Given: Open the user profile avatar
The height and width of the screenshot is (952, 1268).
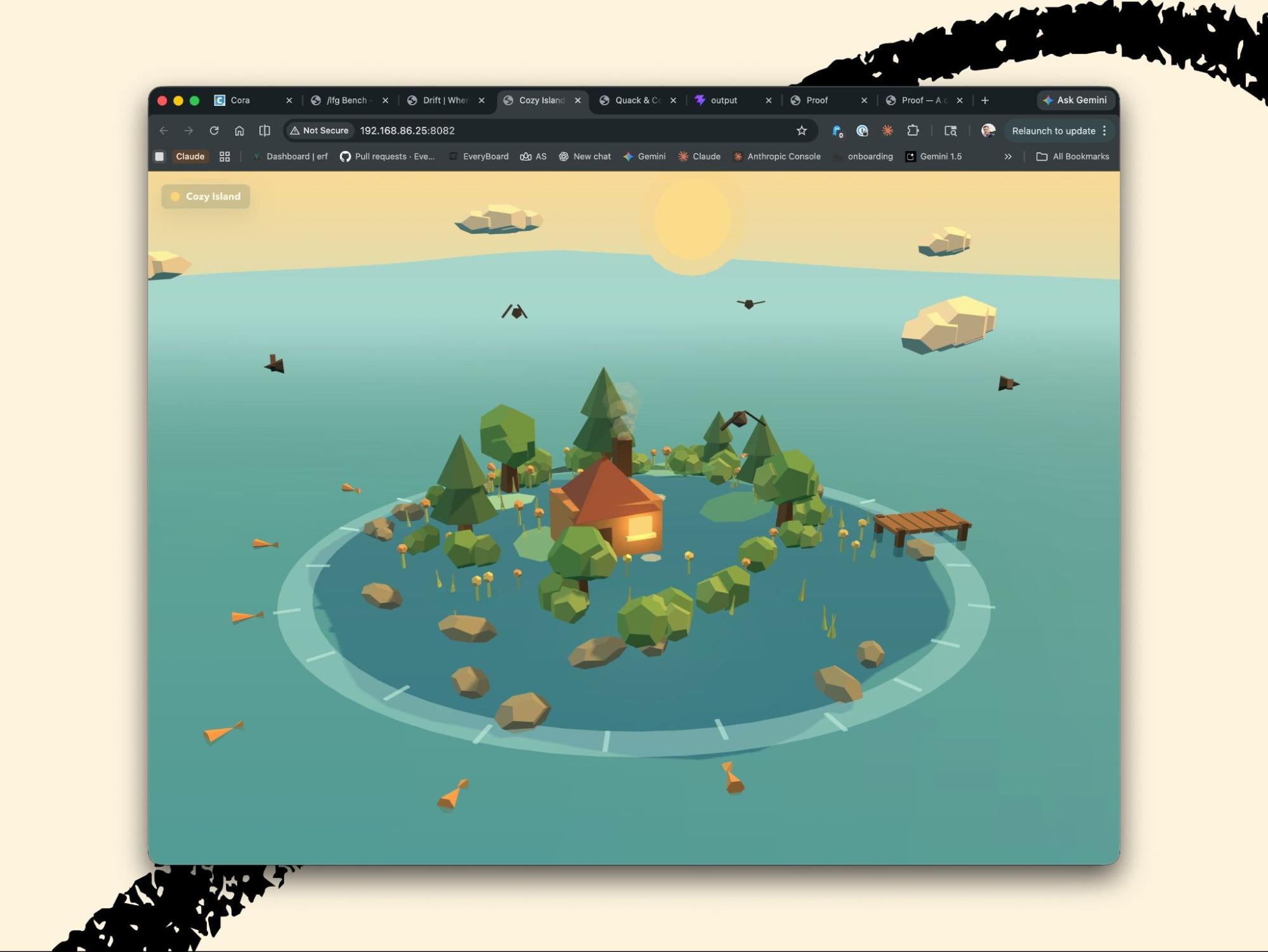Looking at the screenshot, I should tap(988, 131).
